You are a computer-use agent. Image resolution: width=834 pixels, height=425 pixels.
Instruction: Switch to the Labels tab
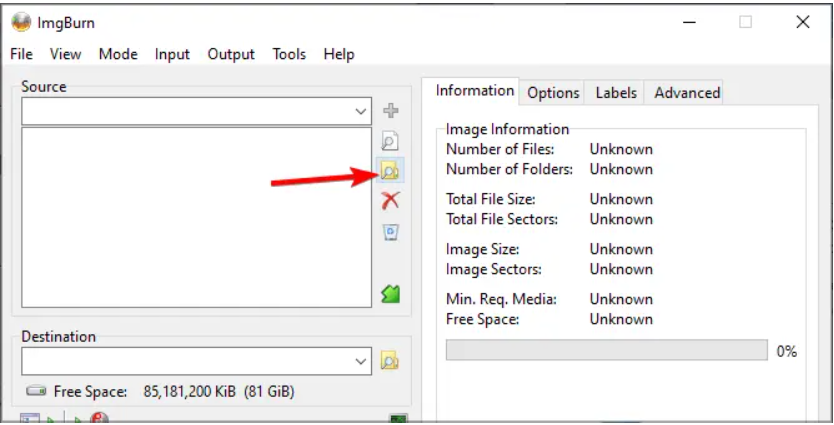[x=615, y=92]
